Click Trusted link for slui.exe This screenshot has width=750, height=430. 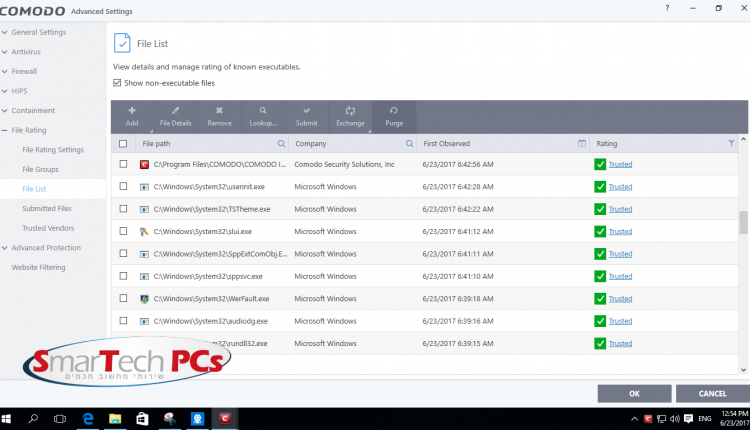[x=620, y=232]
